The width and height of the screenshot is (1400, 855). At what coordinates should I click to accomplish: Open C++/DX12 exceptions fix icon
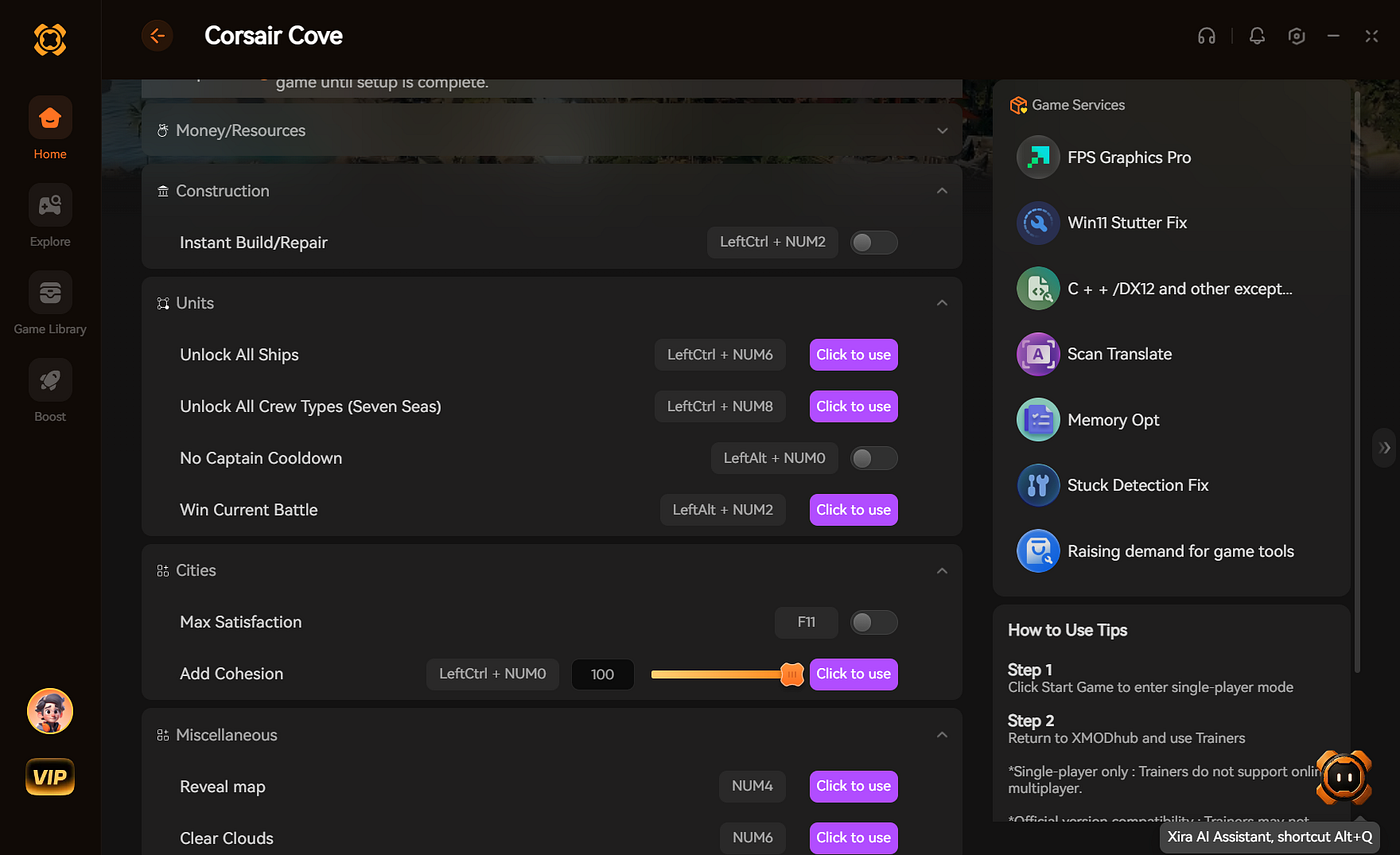(1038, 288)
